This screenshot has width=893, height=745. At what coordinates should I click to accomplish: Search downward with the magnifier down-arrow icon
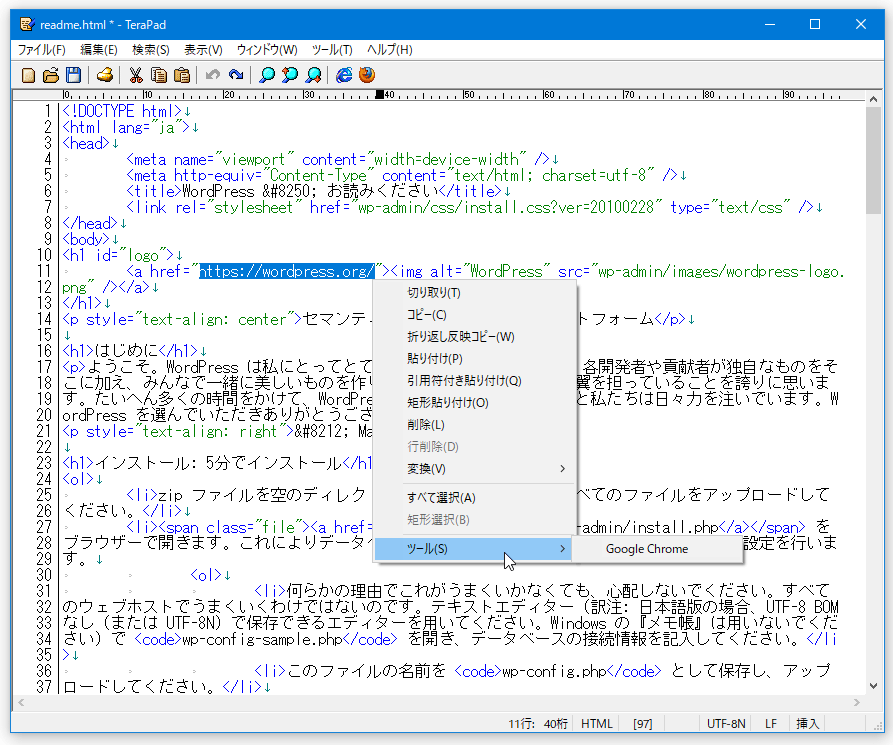point(313,75)
